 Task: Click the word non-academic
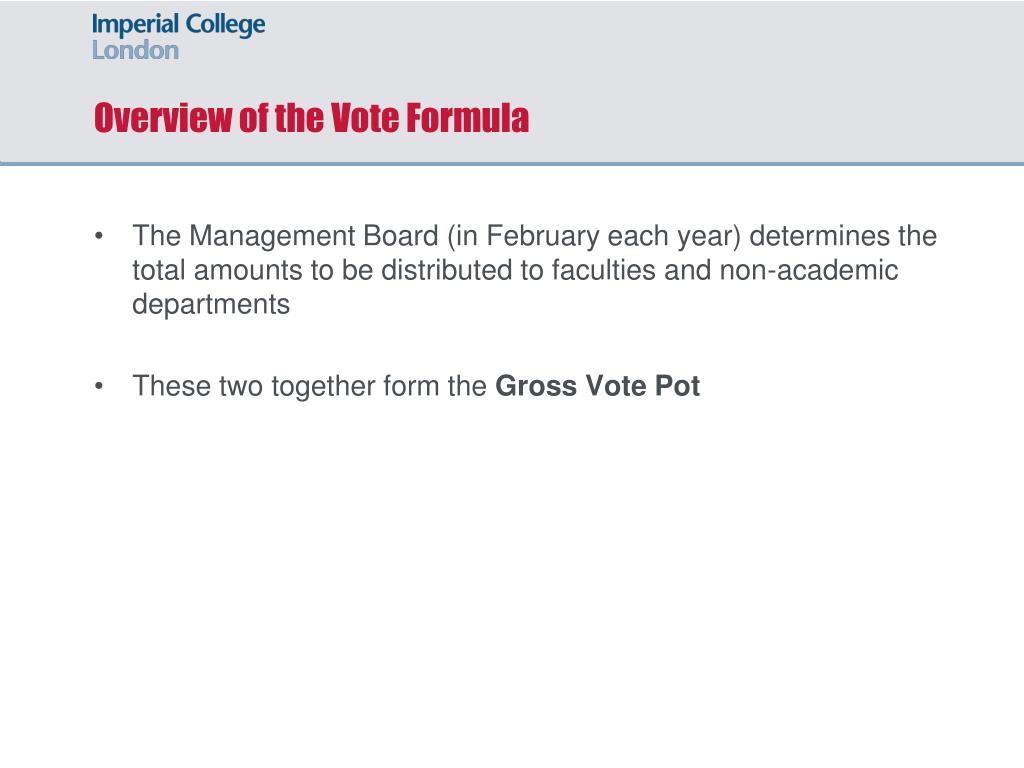(x=808, y=270)
